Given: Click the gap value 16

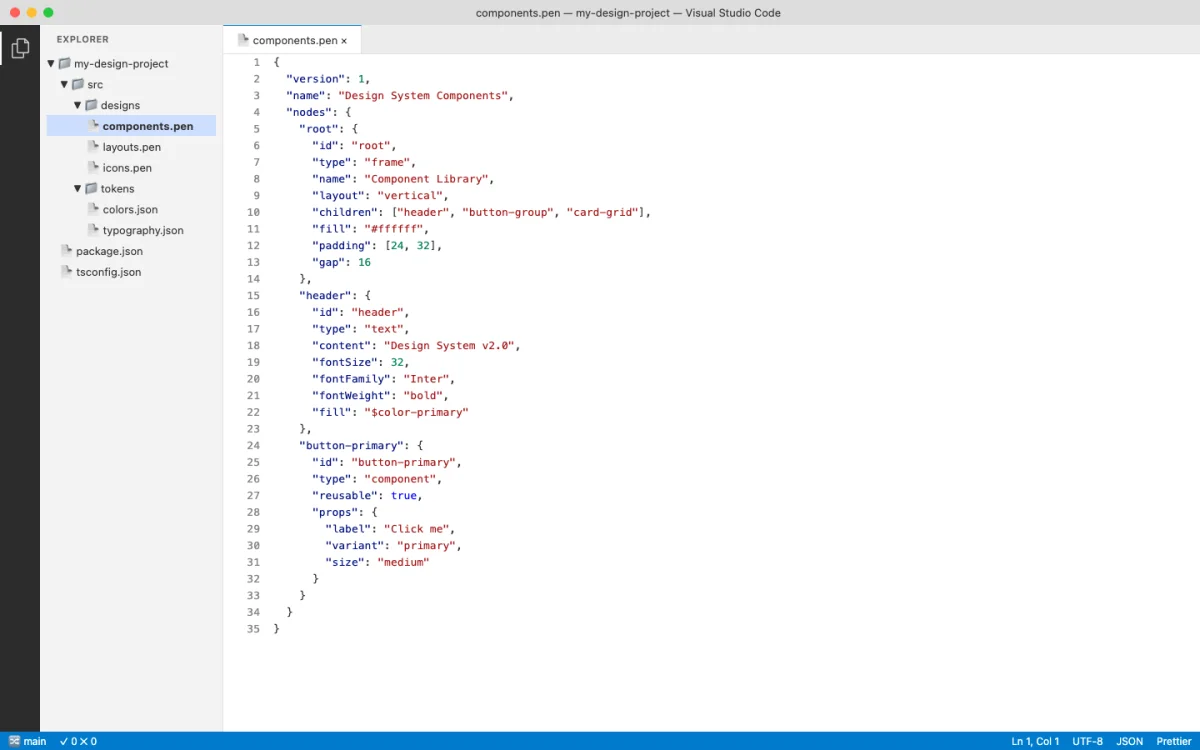Looking at the screenshot, I should pyautogui.click(x=364, y=262).
